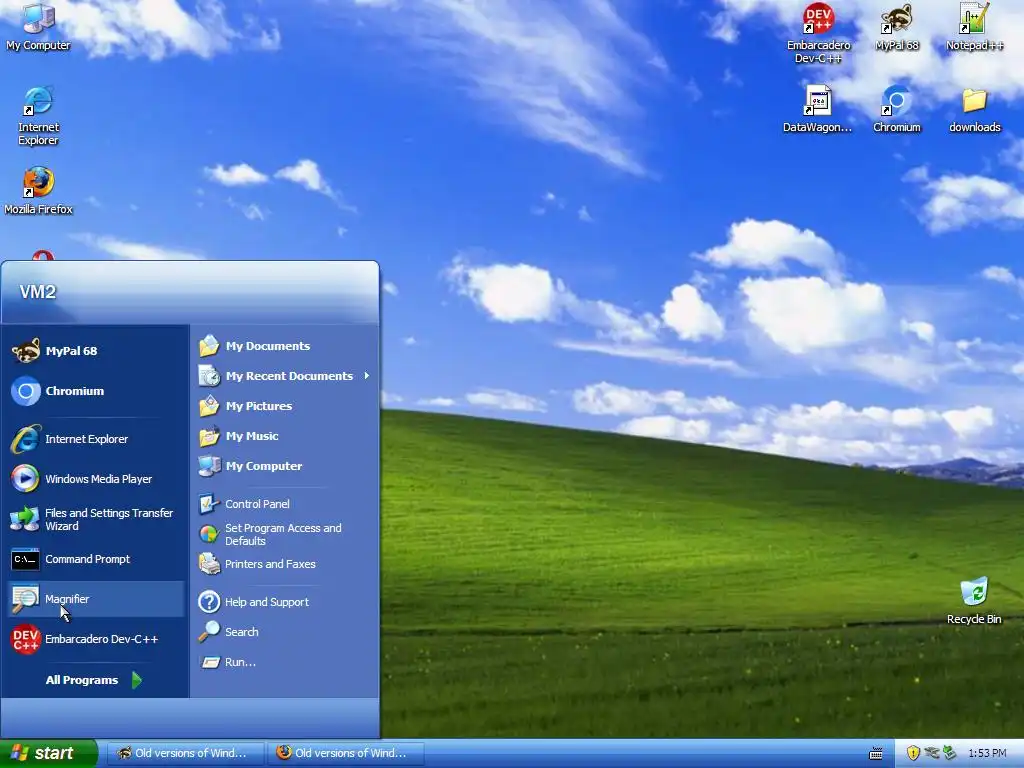The width and height of the screenshot is (1024, 768).
Task: Click the 1:53 PM clock
Action: pyautogui.click(x=987, y=754)
